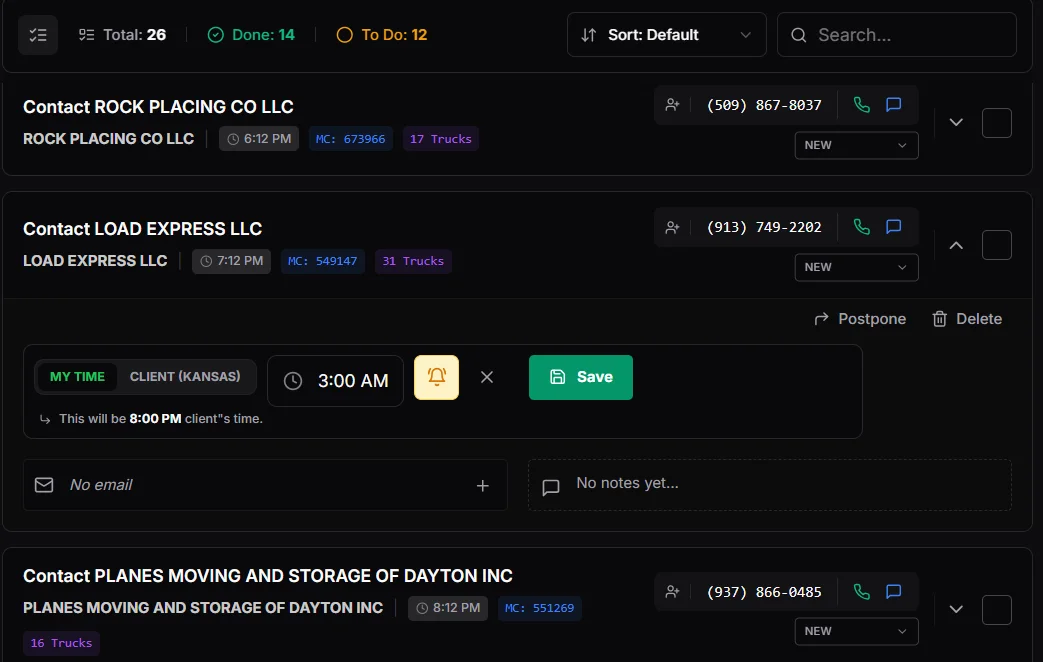This screenshot has width=1043, height=662.
Task: Edit the 3:00 AM time field
Action: 335,381
